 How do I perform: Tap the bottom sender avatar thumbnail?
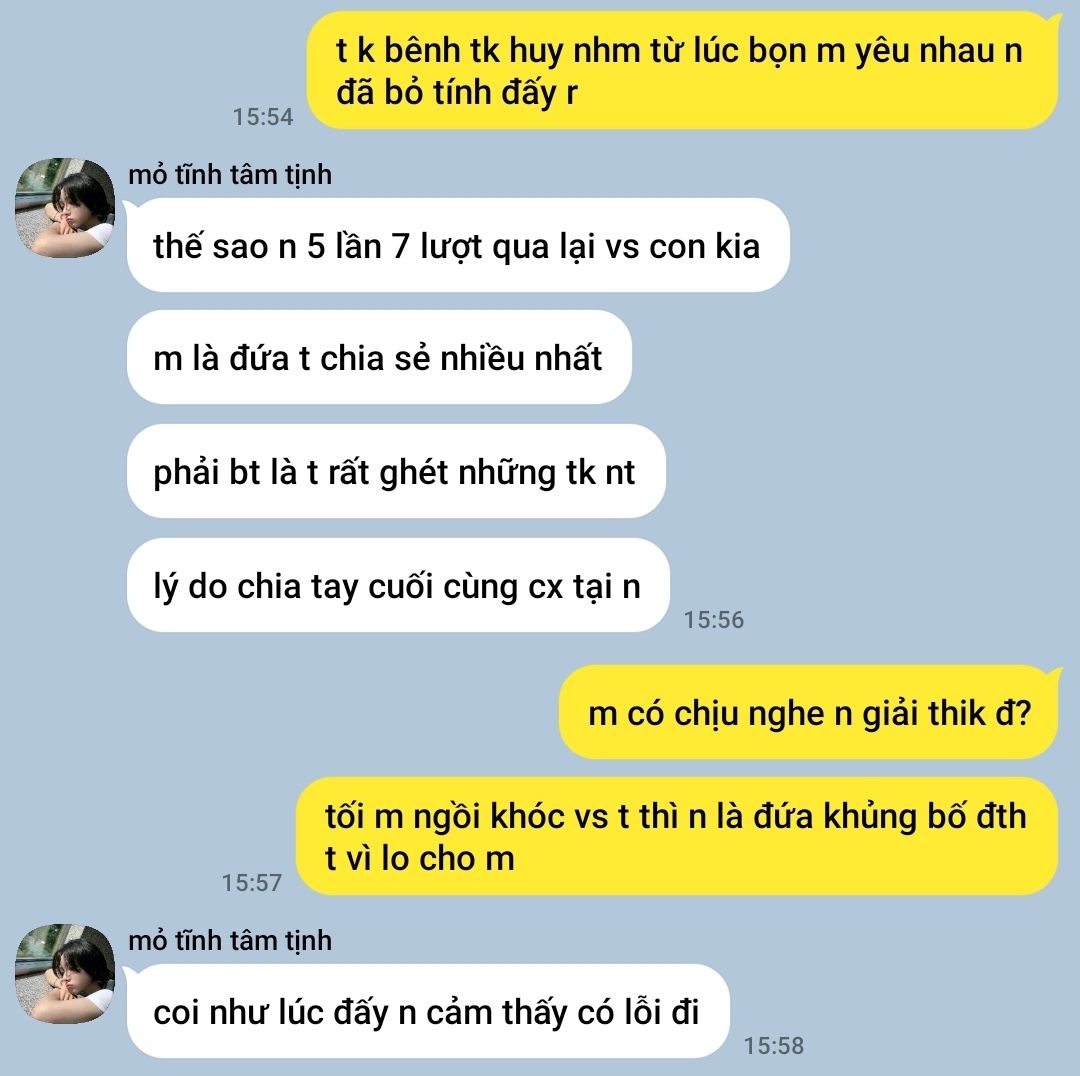pyautogui.click(x=65, y=973)
